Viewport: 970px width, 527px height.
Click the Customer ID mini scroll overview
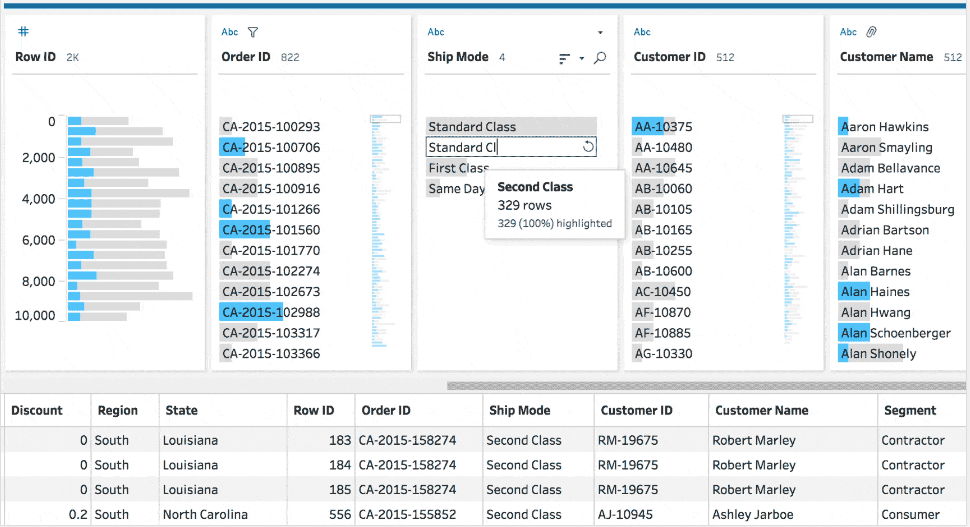point(797,230)
